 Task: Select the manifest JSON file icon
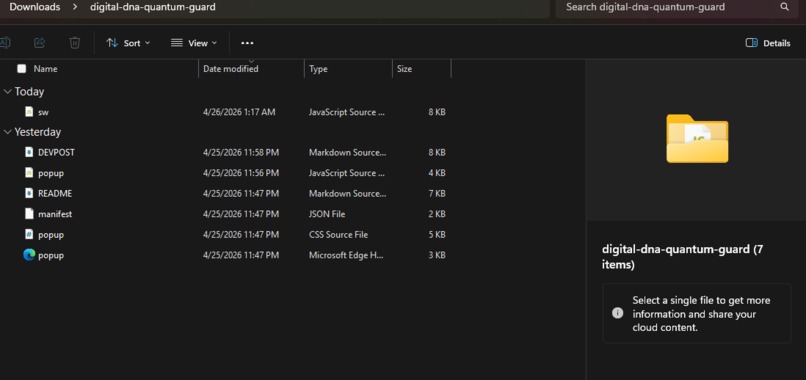pos(29,214)
